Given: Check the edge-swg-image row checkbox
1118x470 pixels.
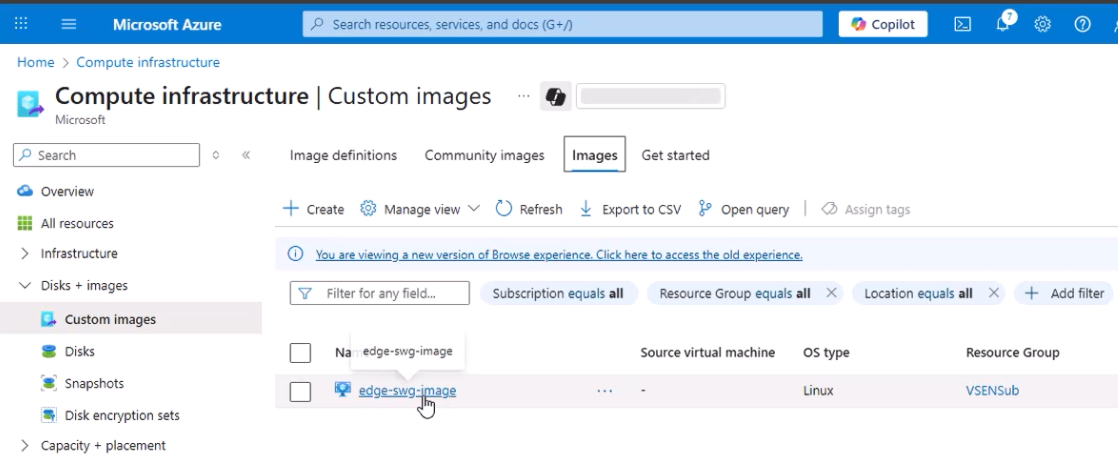Looking at the screenshot, I should [x=300, y=392].
